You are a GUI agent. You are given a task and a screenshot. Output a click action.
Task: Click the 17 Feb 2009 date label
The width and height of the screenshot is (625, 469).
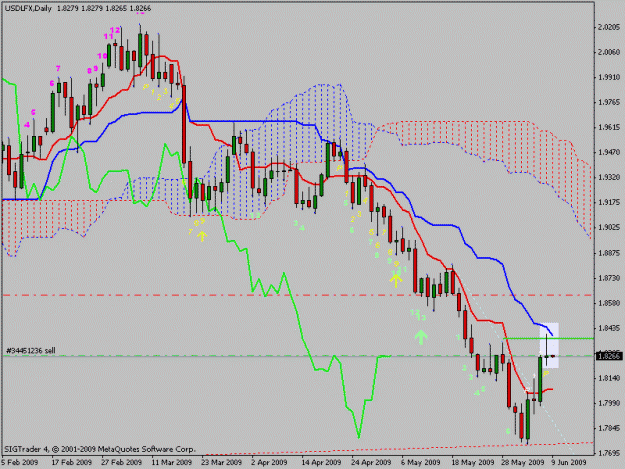71,462
